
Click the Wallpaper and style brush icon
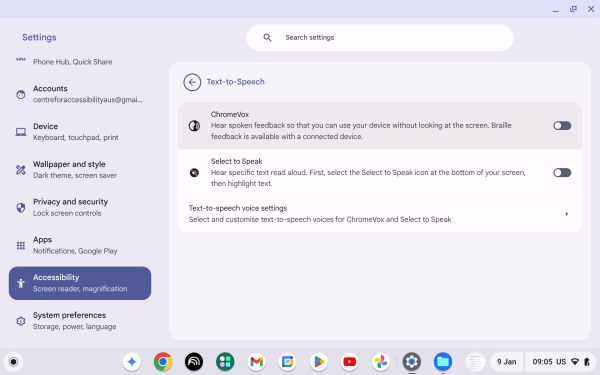click(21, 170)
